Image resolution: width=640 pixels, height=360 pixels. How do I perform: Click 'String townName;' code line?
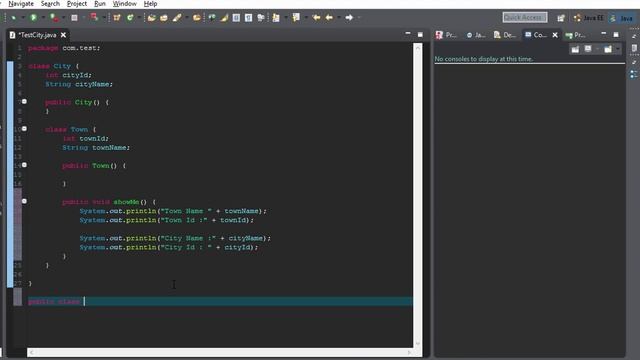(96, 147)
